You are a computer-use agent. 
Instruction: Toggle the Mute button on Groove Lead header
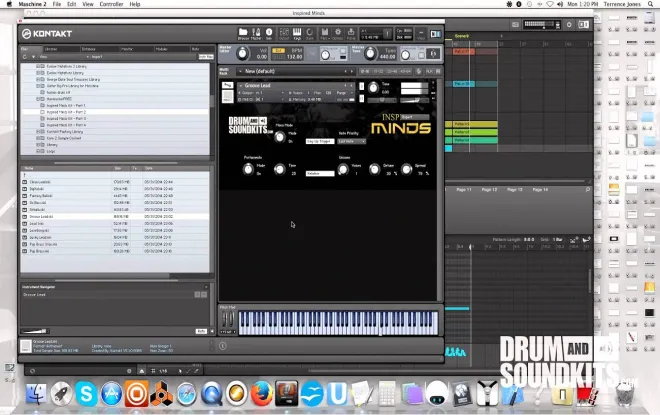[361, 98]
